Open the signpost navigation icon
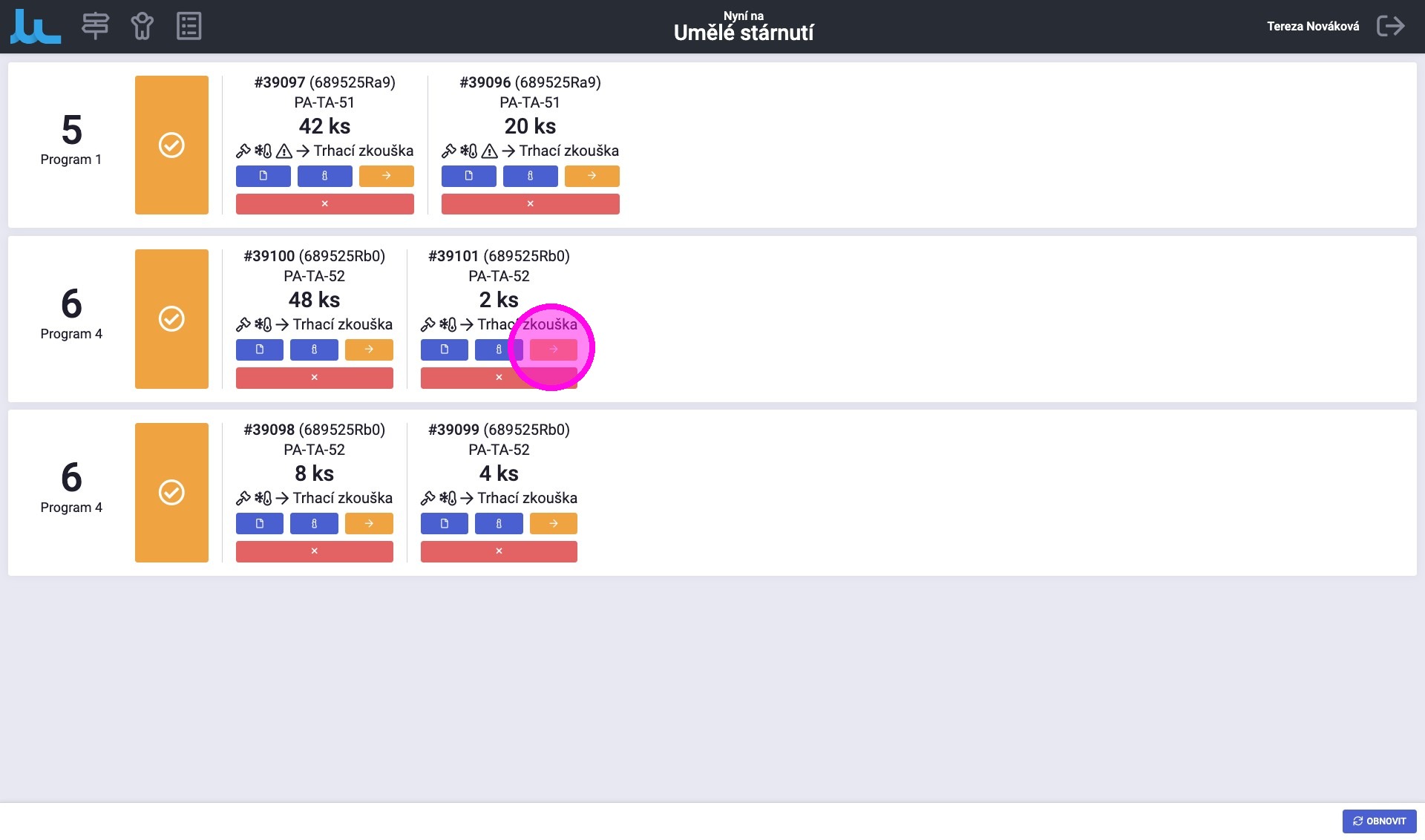This screenshot has height=840, width=1425. 95,26
